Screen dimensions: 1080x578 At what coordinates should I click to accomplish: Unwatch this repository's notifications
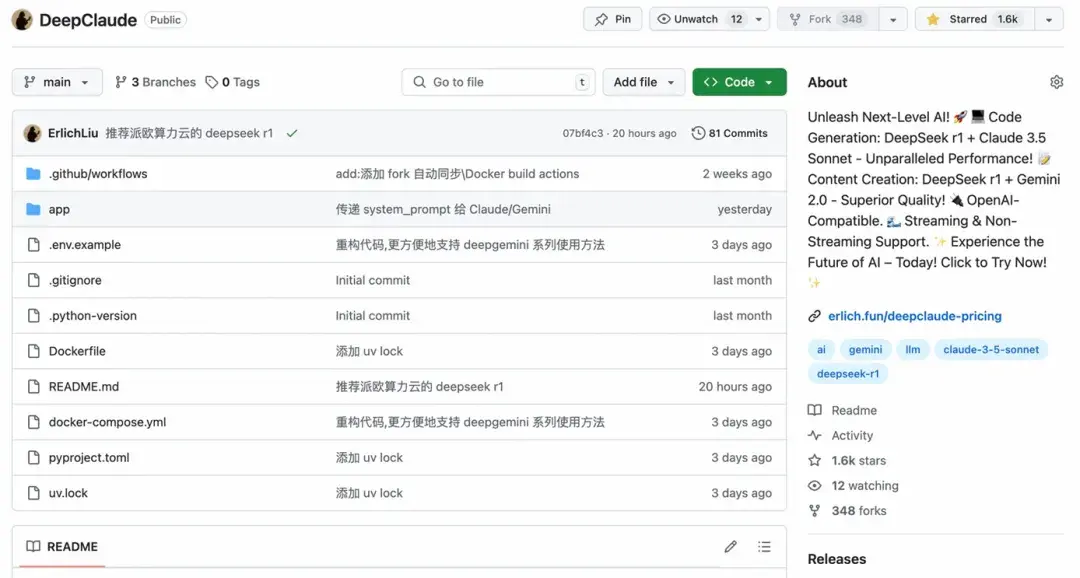(x=695, y=18)
